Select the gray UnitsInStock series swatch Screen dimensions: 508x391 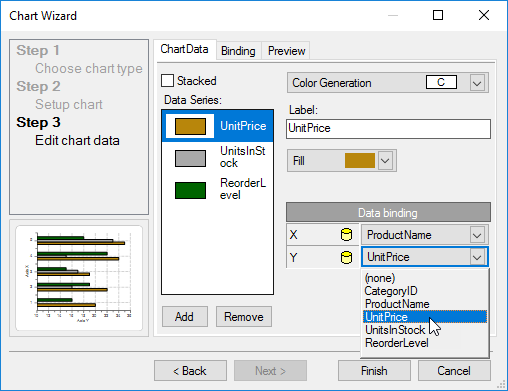click(190, 158)
